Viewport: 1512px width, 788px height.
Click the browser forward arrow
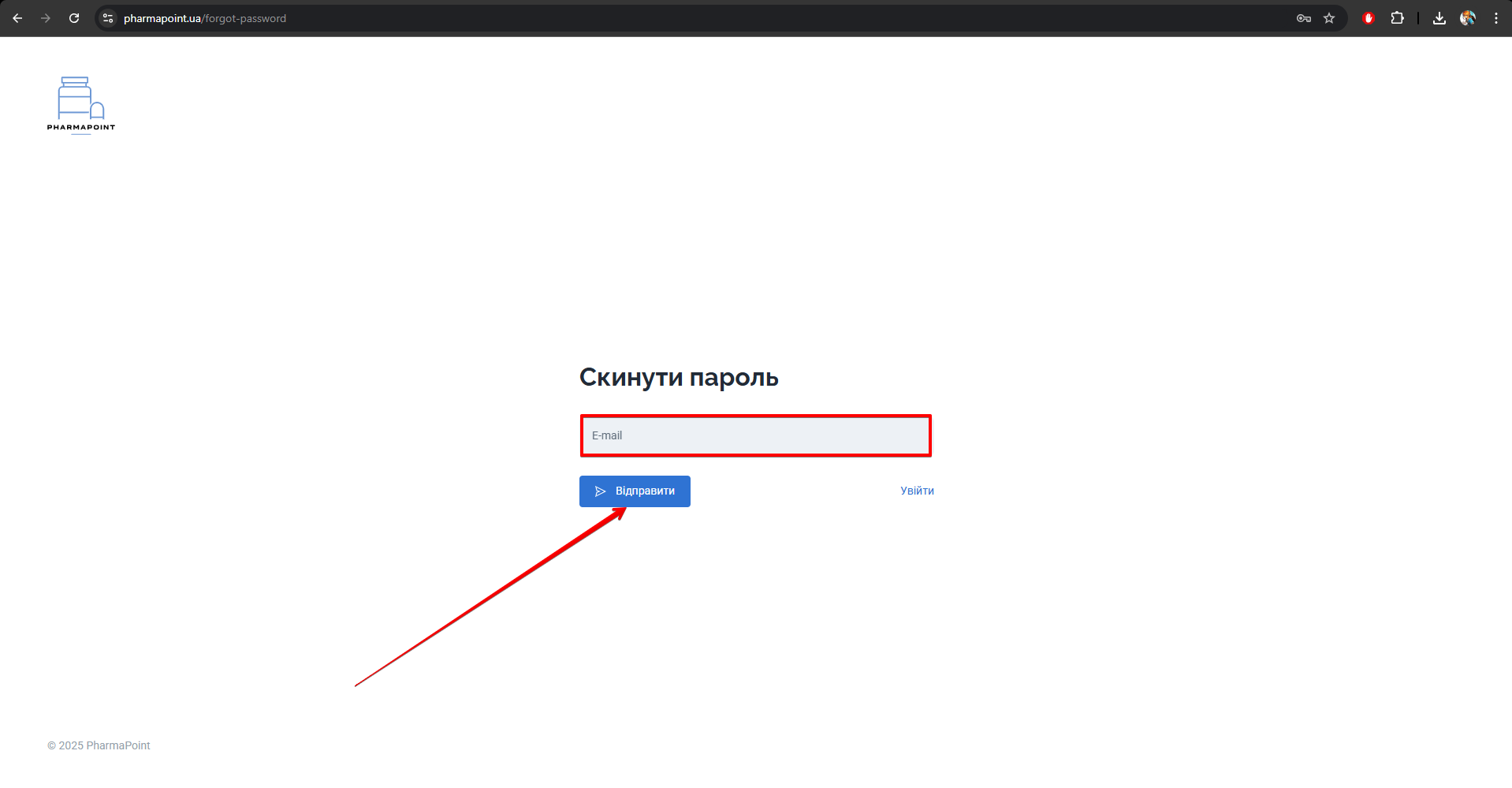[46, 18]
